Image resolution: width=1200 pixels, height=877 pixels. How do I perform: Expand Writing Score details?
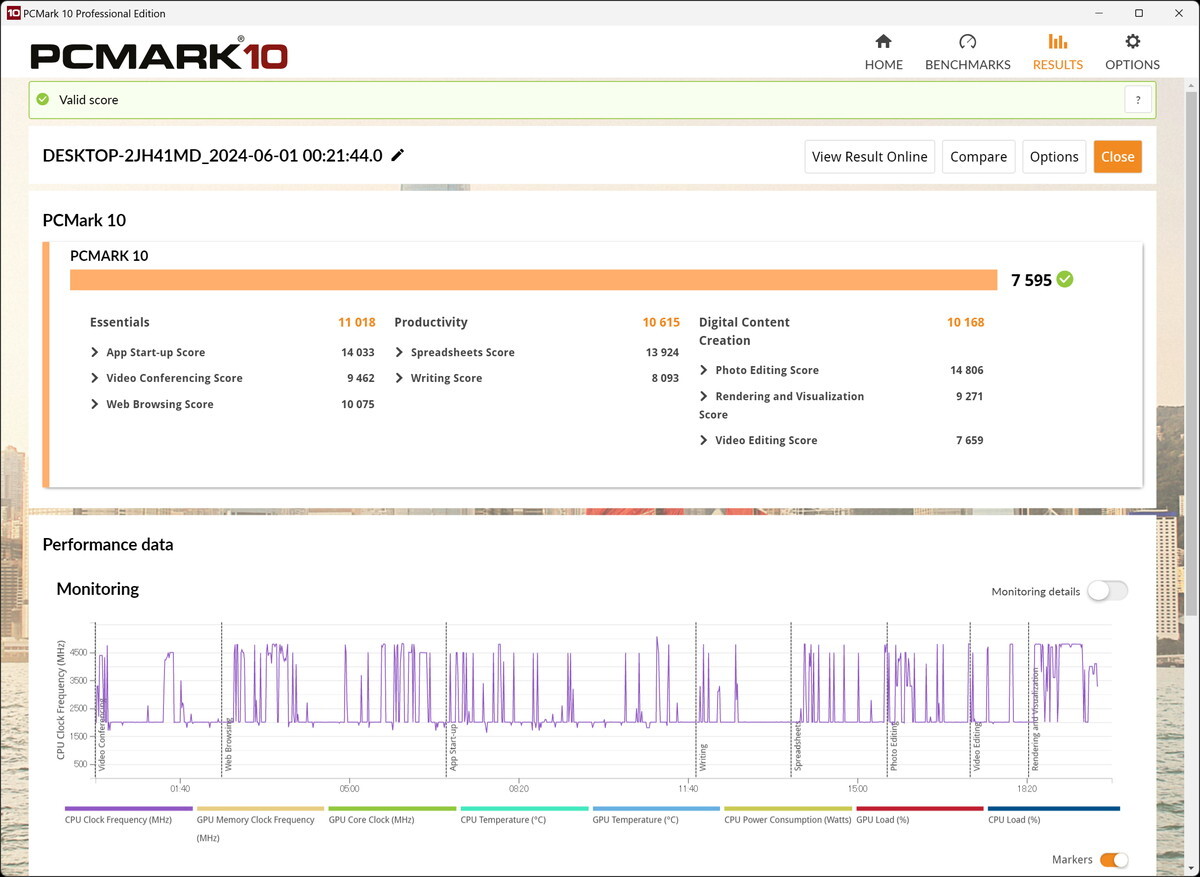[399, 378]
